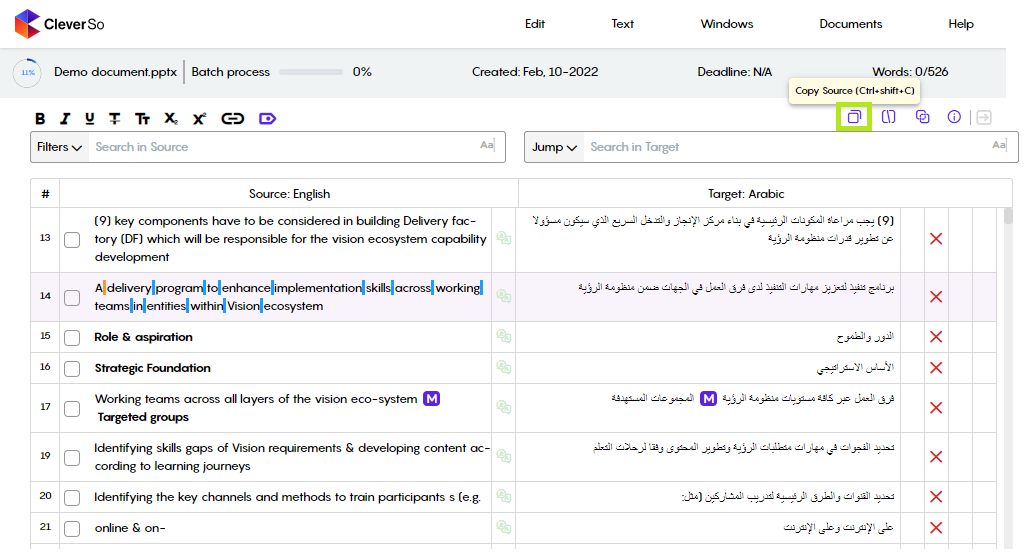Click translation icon for row 15

pyautogui.click(x=503, y=336)
